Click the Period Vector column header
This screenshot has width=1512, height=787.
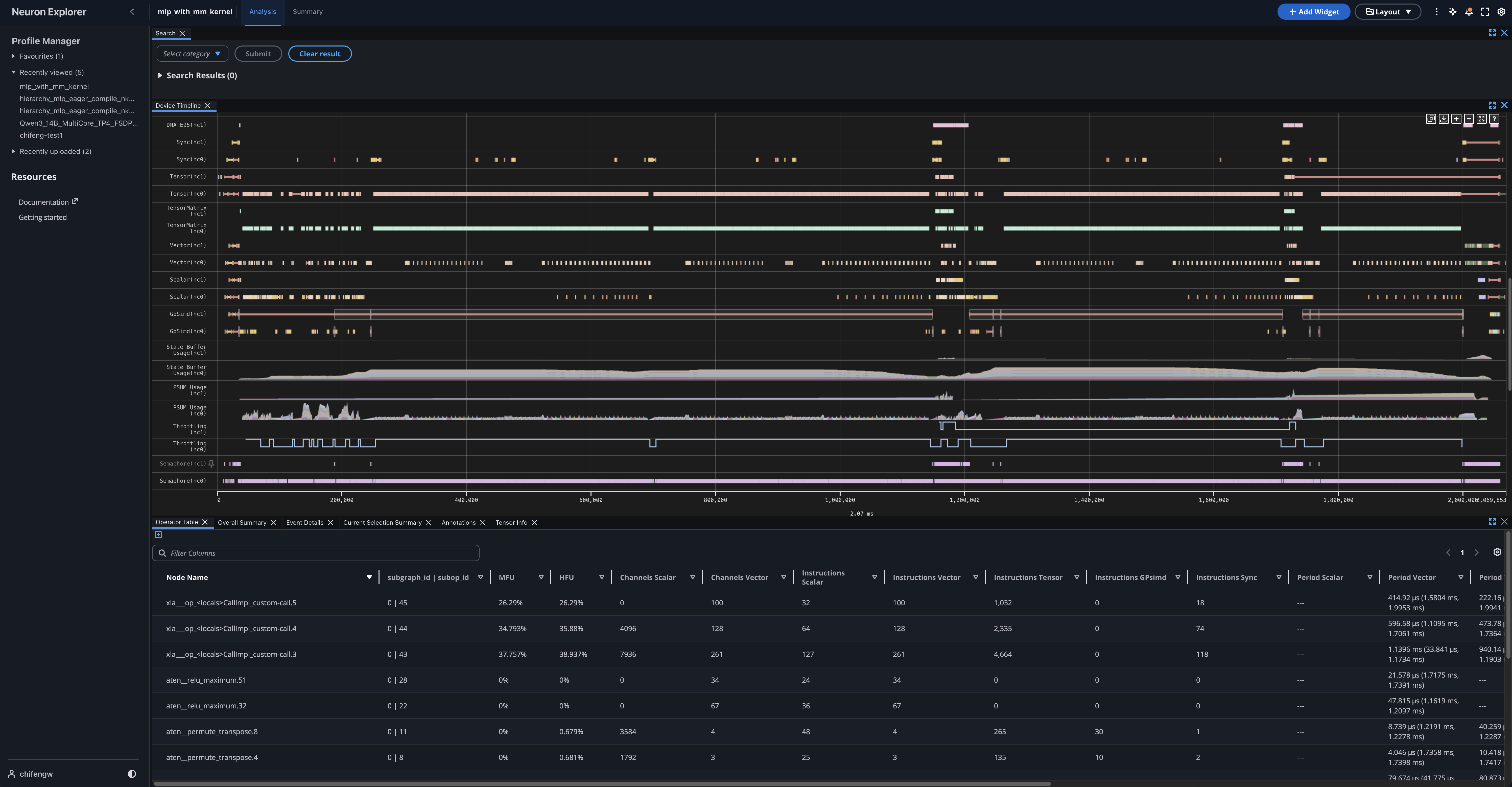[x=1412, y=577]
